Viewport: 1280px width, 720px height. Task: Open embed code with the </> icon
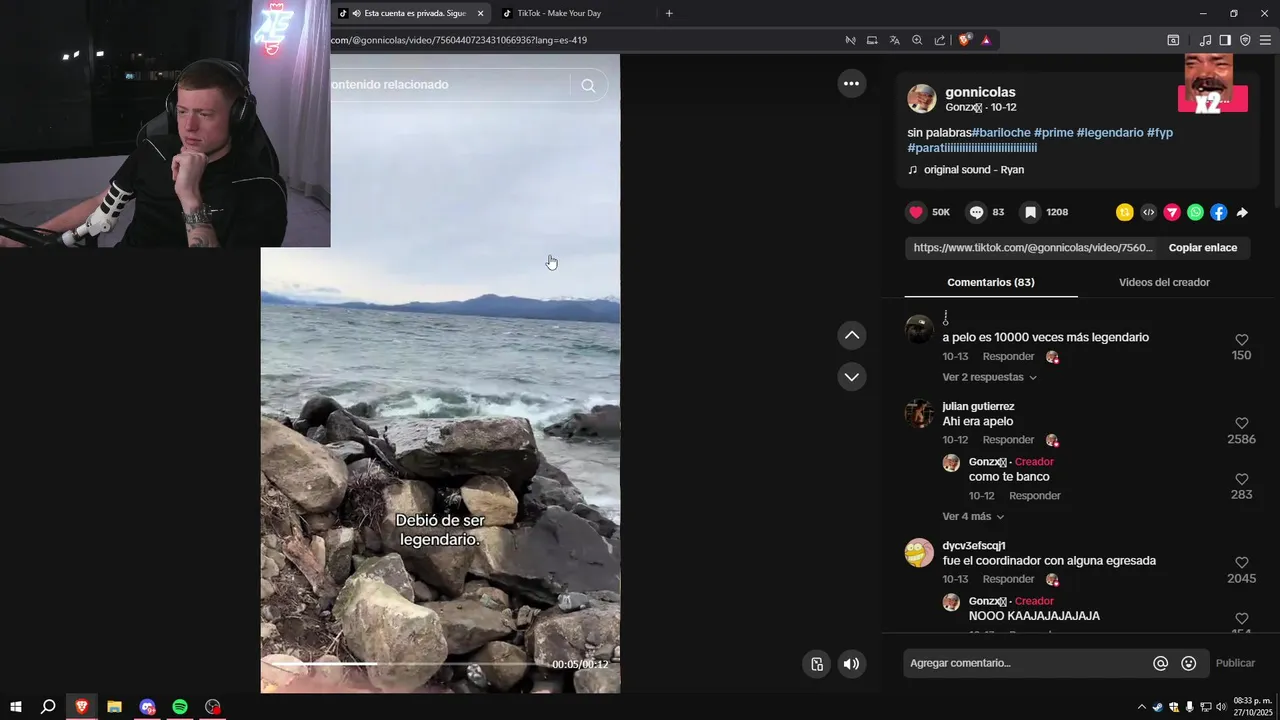tap(1148, 212)
